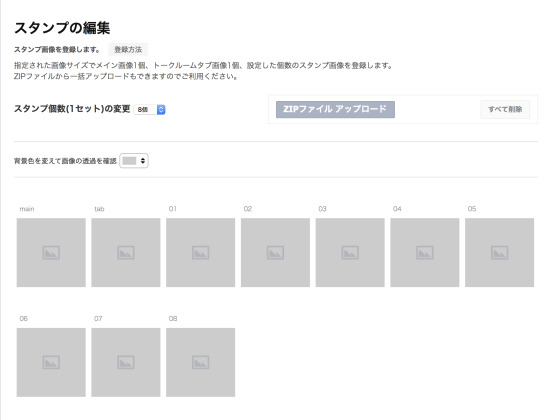The image size is (560, 420).
Task: Select the stamp 03 image placeholder
Action: 350,252
